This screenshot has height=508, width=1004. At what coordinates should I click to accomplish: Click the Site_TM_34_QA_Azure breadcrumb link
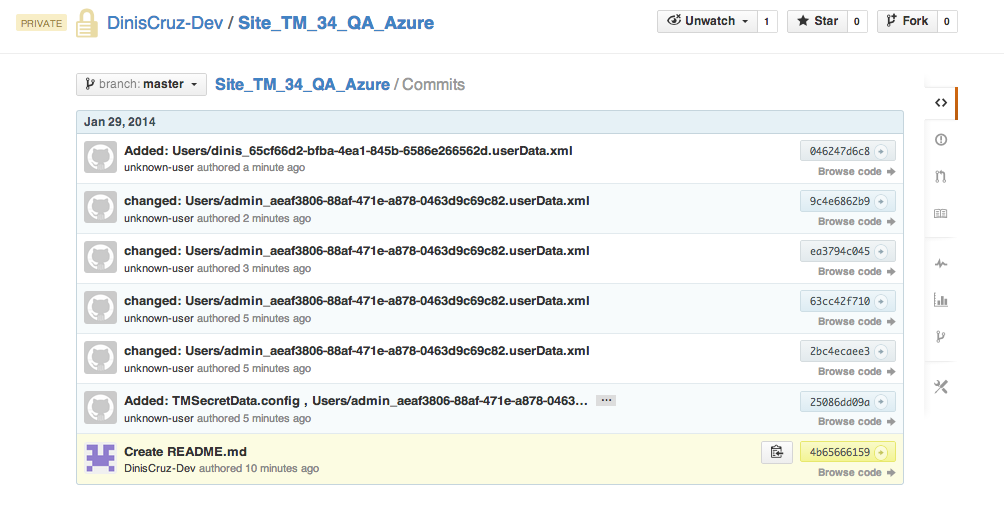point(302,85)
